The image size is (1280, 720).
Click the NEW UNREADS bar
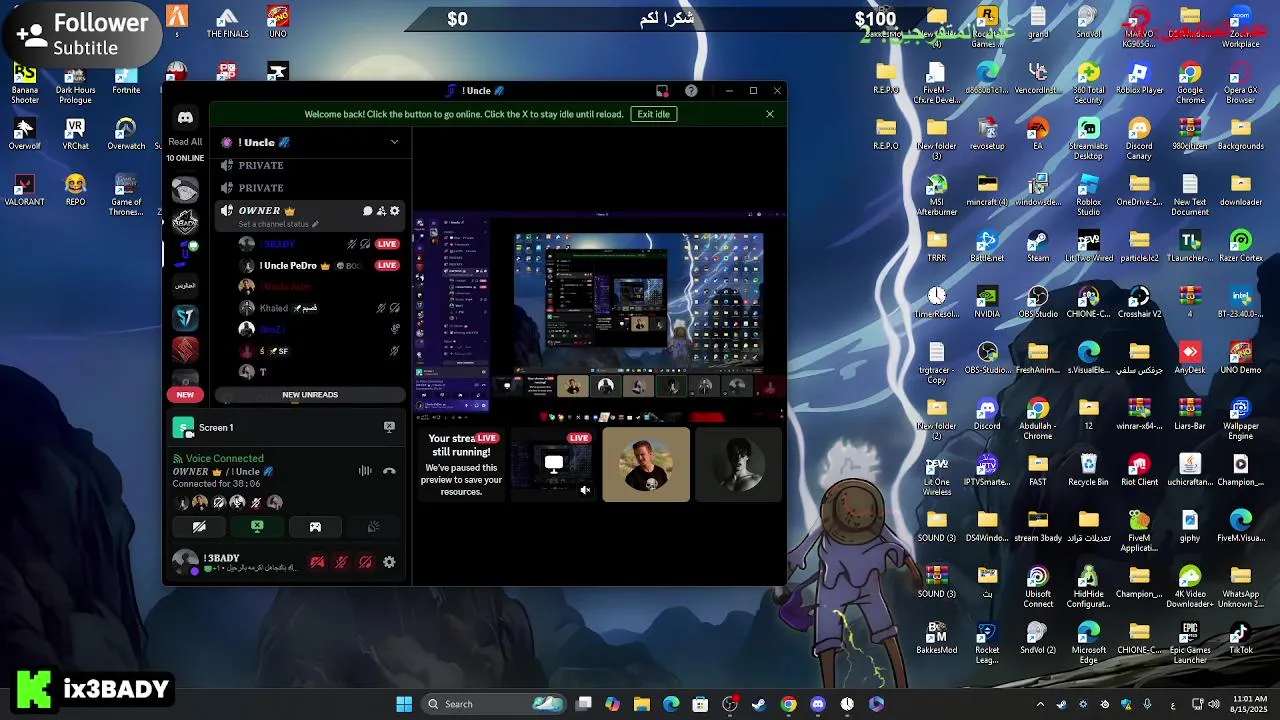pos(310,394)
